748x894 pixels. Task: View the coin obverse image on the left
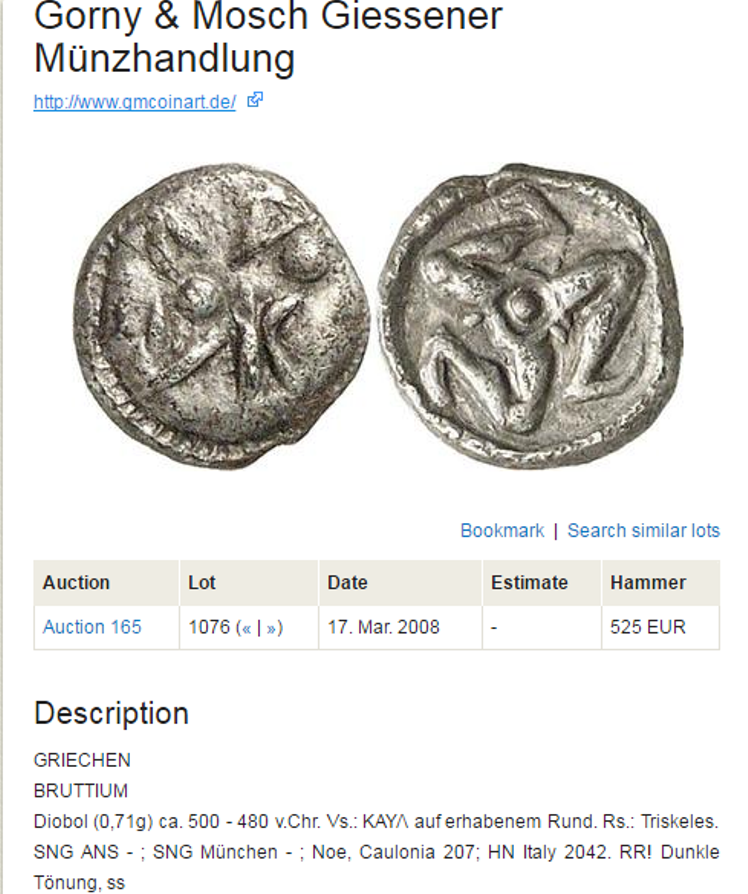(222, 317)
